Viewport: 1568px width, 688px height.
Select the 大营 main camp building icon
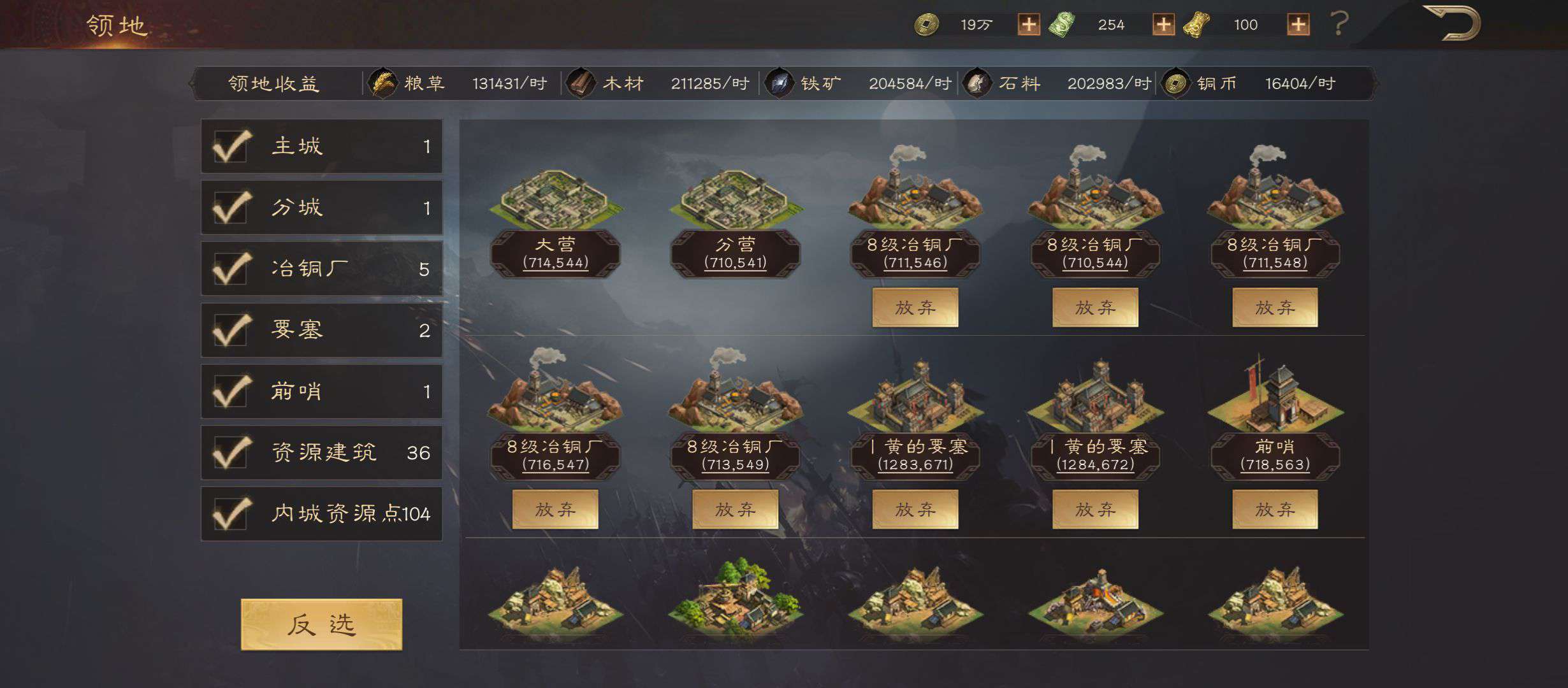(x=555, y=199)
